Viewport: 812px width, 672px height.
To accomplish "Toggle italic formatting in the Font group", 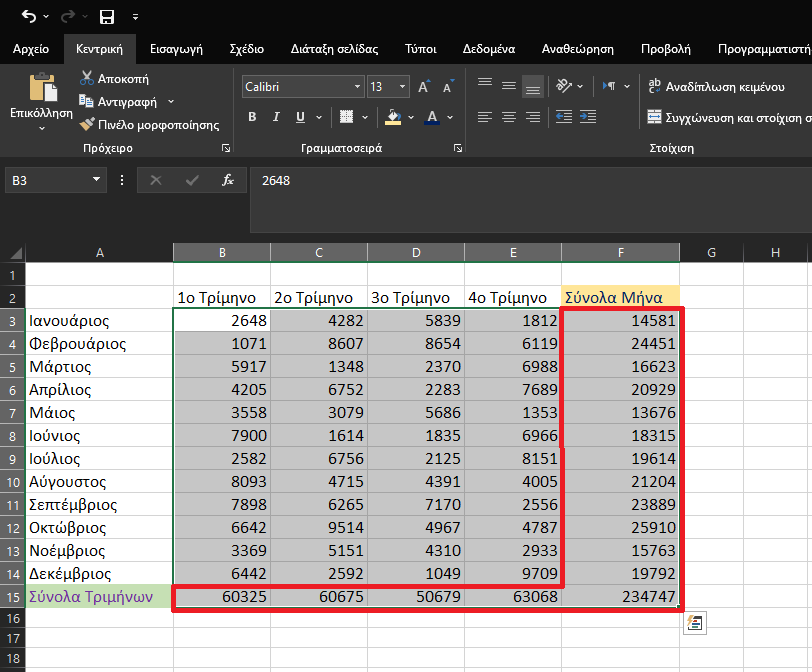I will tap(274, 117).
